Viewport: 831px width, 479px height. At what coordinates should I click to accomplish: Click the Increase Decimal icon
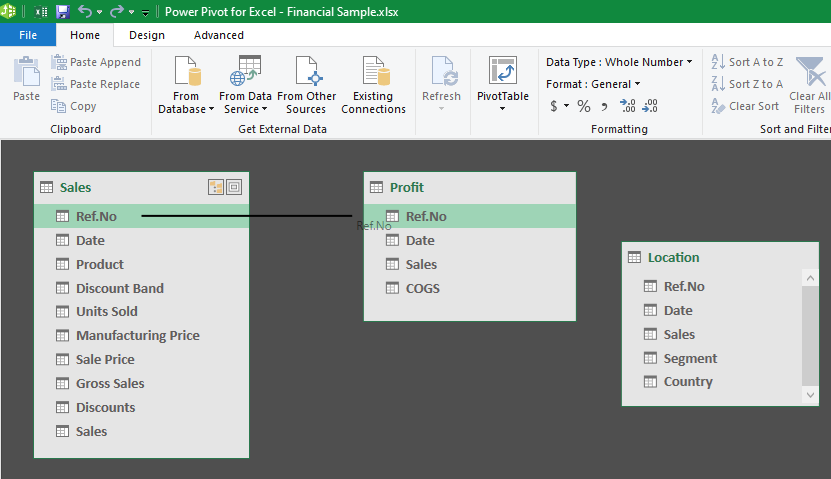point(627,106)
